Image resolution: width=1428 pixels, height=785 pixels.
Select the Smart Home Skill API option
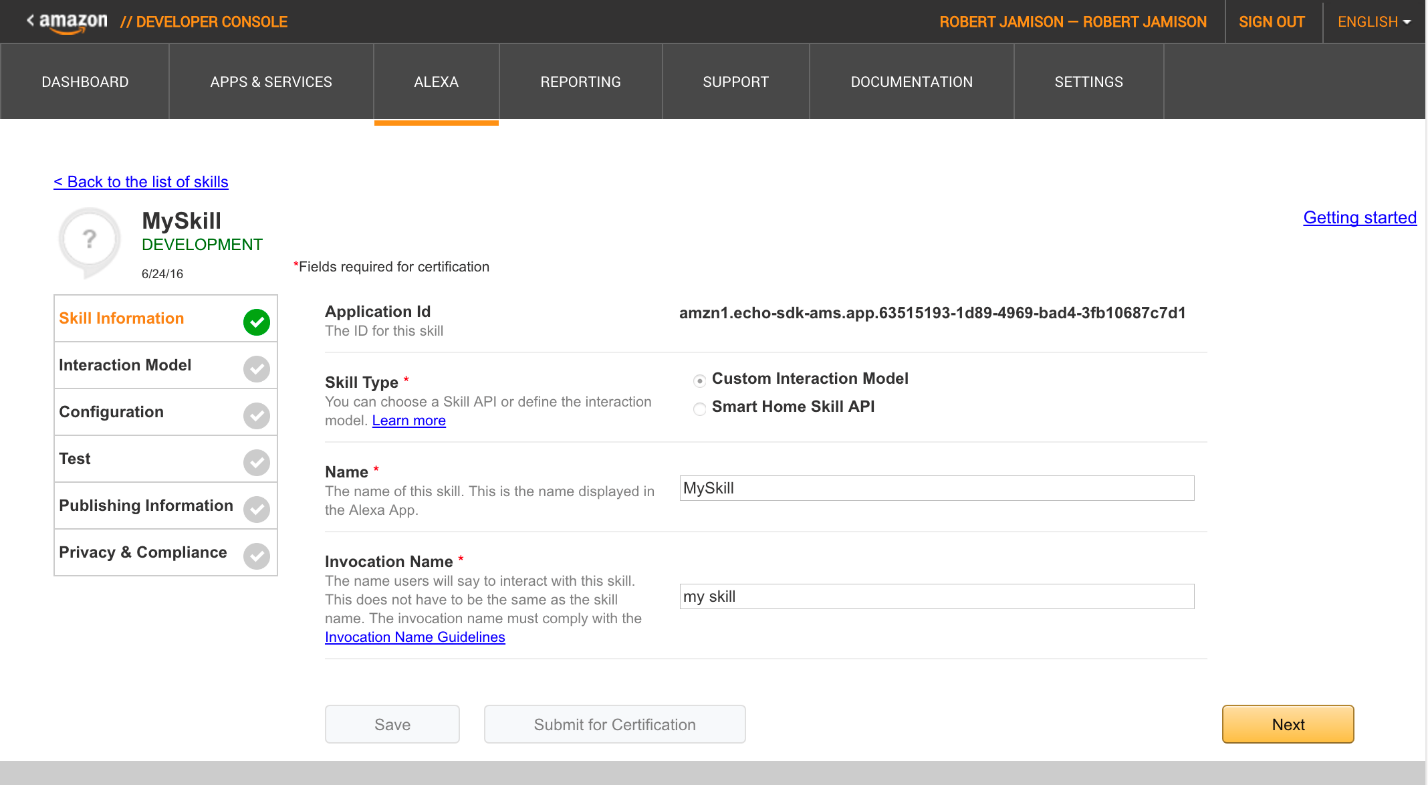(x=700, y=408)
